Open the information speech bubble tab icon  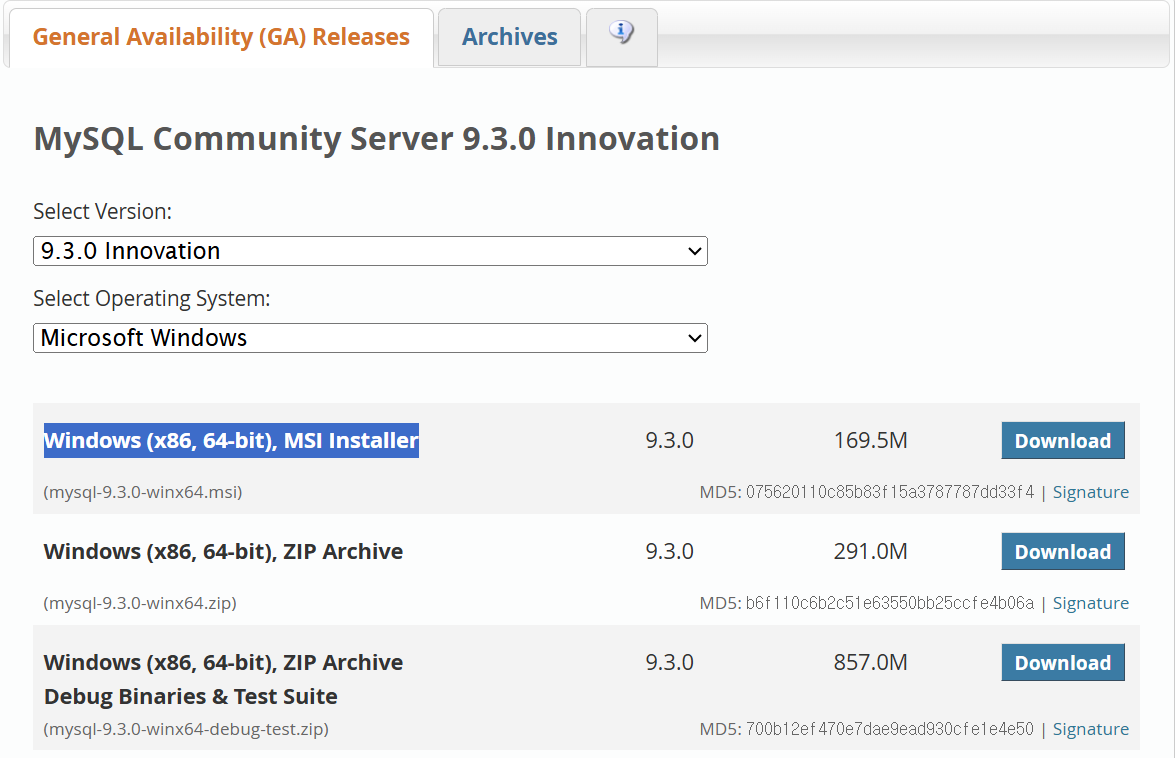621,33
